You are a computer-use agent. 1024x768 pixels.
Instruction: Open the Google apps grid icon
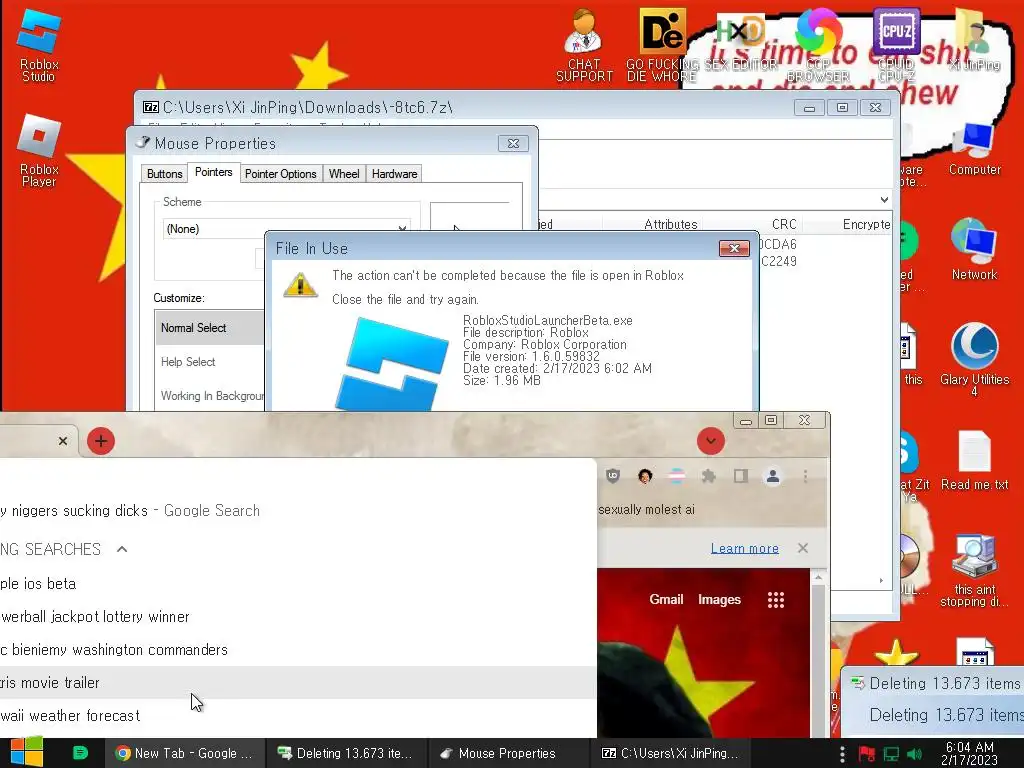click(776, 600)
